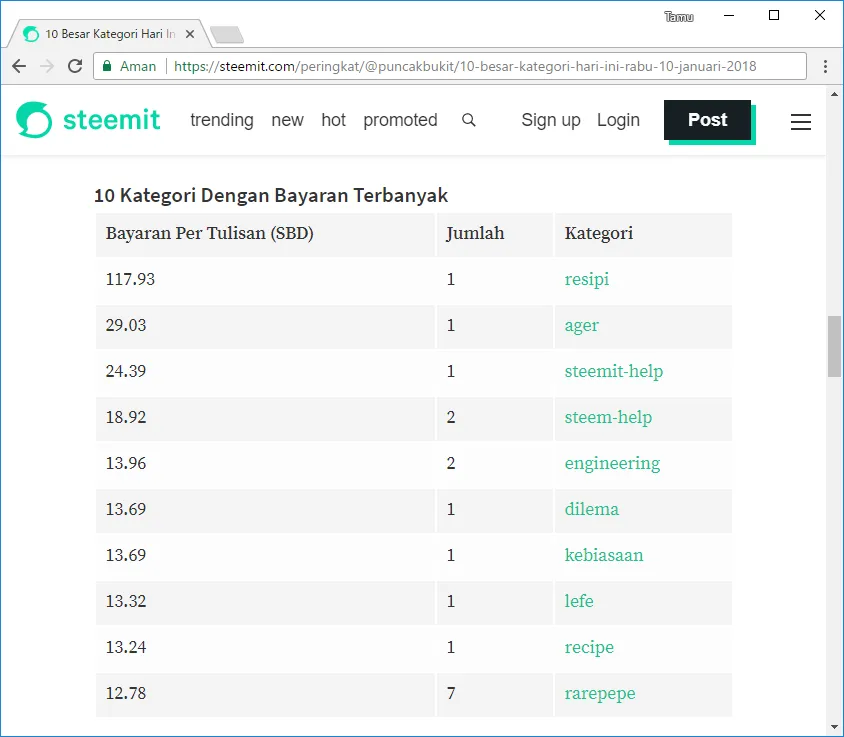
Task: Click heading 10 Kategori Dengan Bayaran Terbanyak
Action: [x=271, y=195]
